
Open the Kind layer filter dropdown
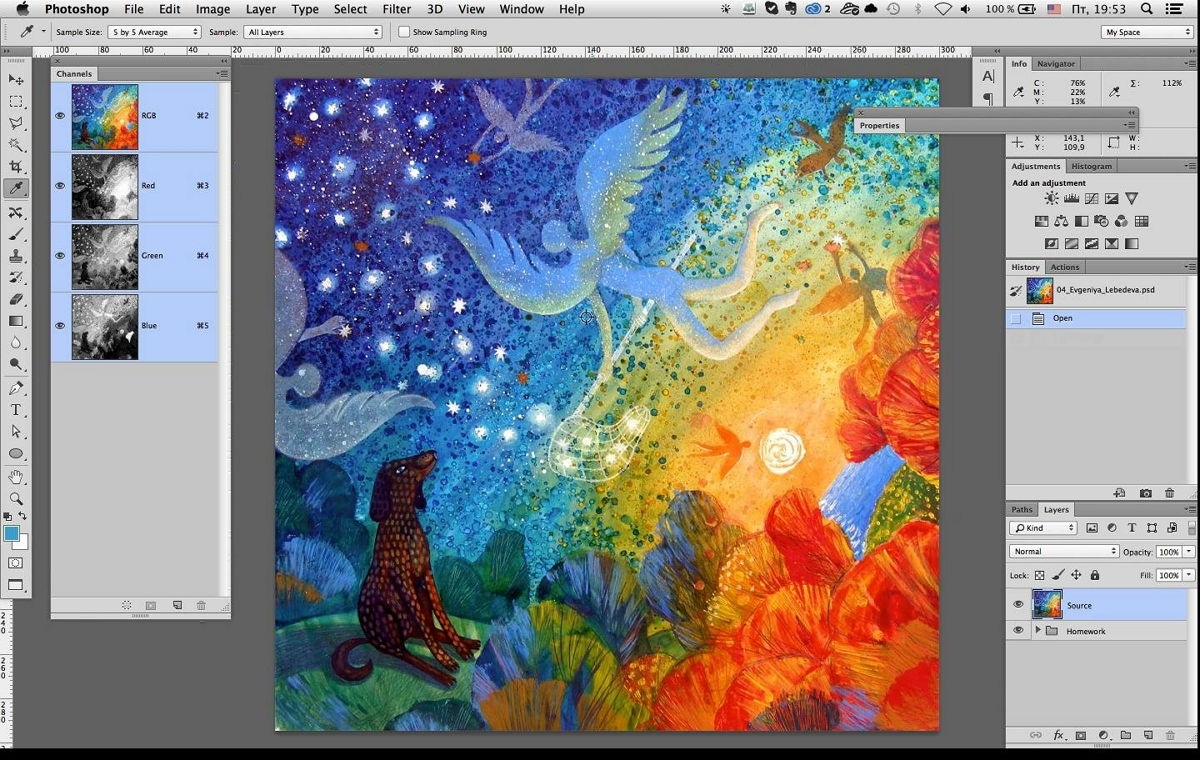click(1043, 528)
